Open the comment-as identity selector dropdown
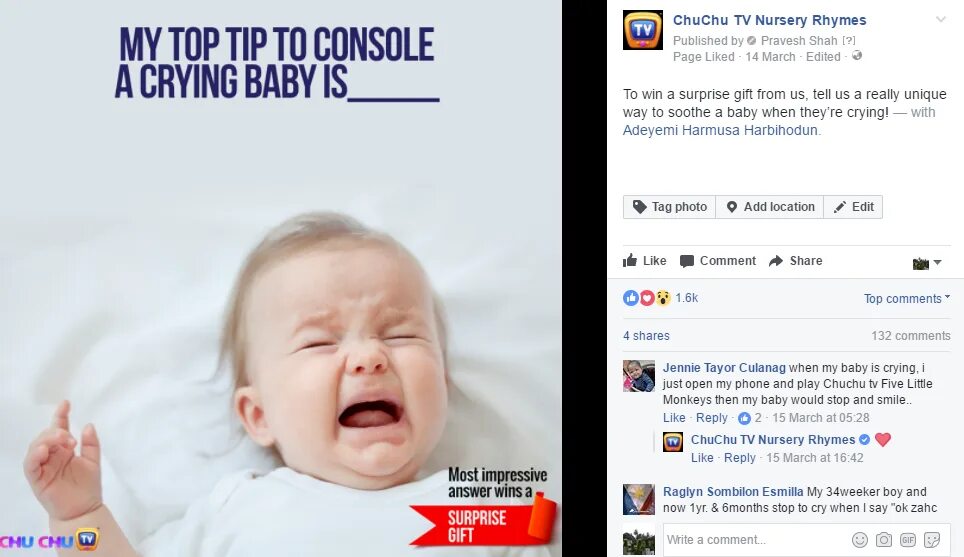The height and width of the screenshot is (557, 964). (927, 263)
